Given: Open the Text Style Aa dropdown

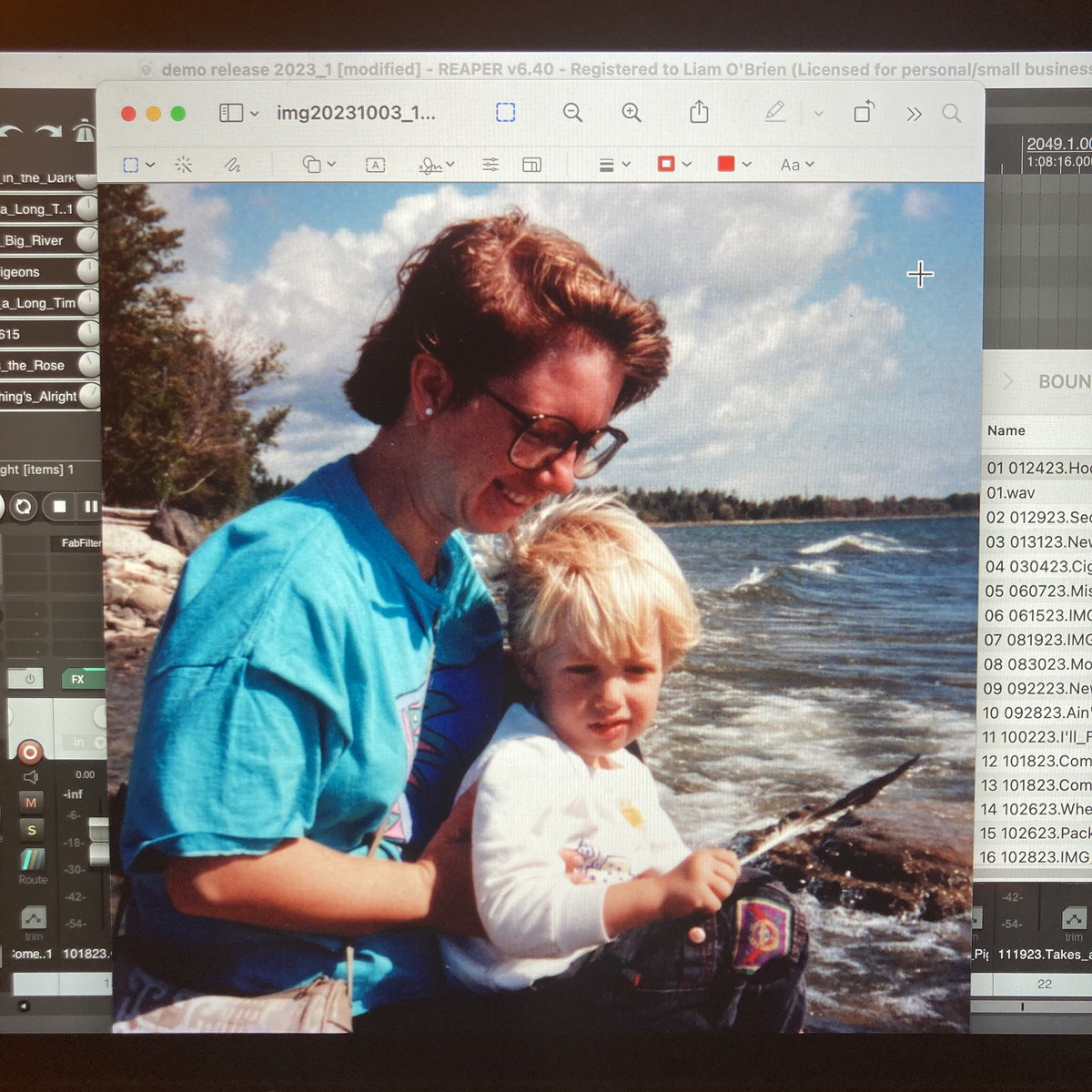Looking at the screenshot, I should pyautogui.click(x=797, y=165).
